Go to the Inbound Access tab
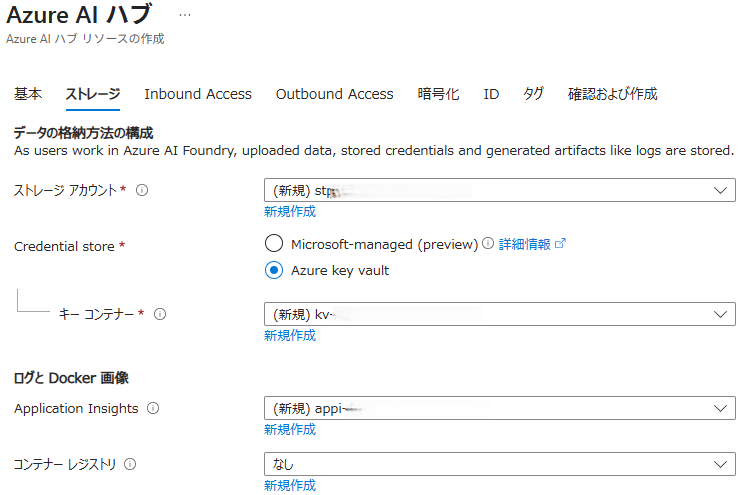Viewport: 746px width, 495px height. 198,94
